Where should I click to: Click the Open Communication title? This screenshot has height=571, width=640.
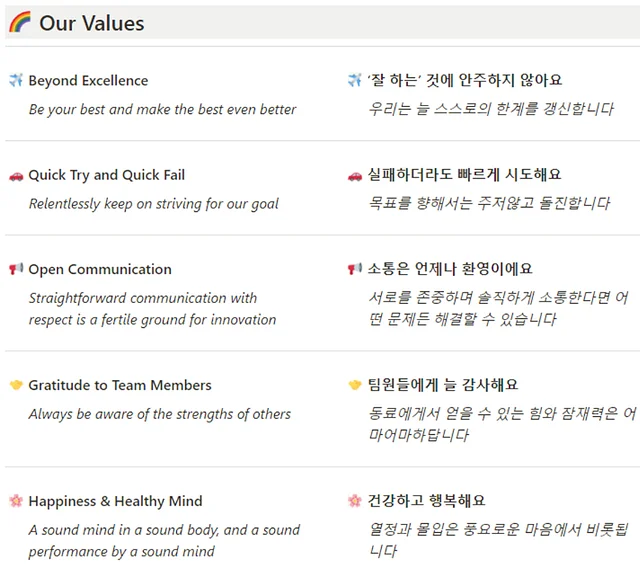(100, 269)
